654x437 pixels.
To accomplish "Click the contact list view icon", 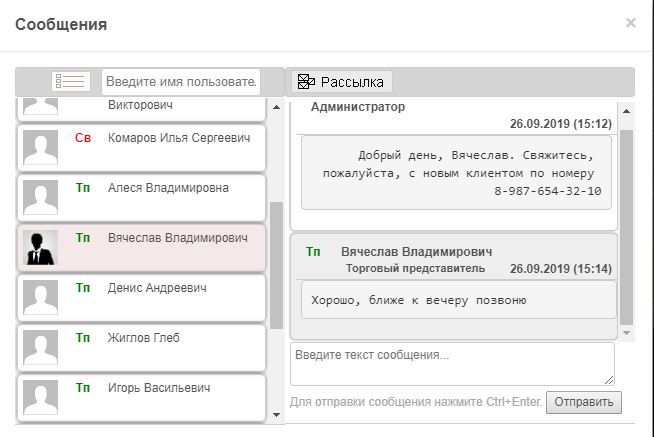I will [71, 81].
